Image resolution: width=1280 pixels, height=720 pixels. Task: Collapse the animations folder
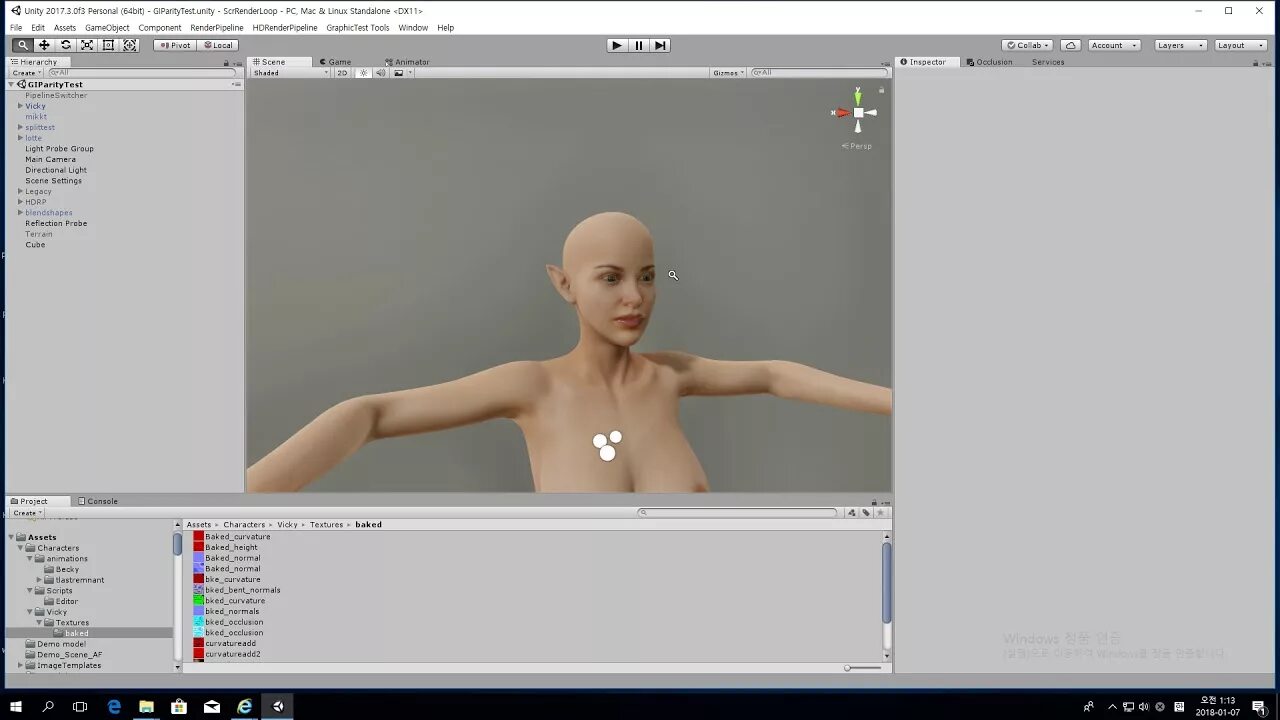tap(30, 558)
